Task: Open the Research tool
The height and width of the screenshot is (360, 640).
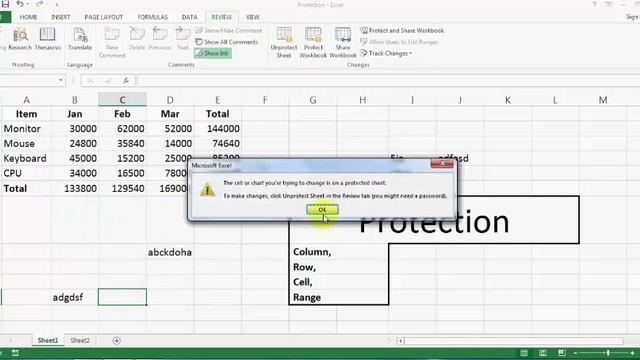Action: click(x=20, y=40)
